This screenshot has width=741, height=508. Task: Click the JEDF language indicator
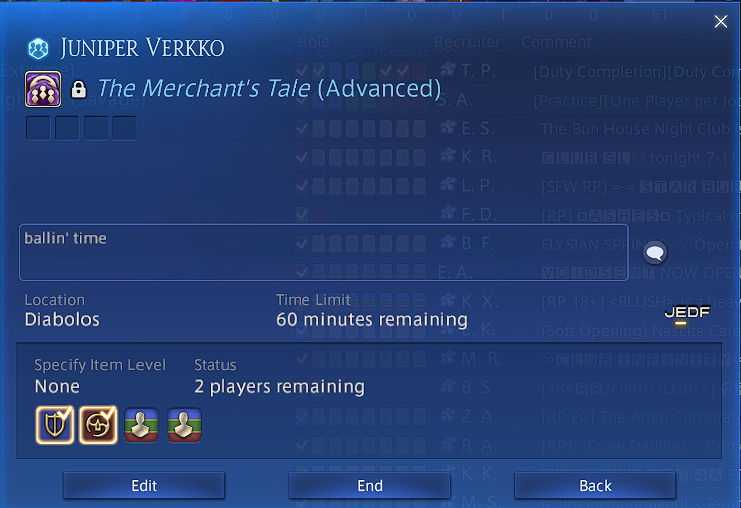687,314
